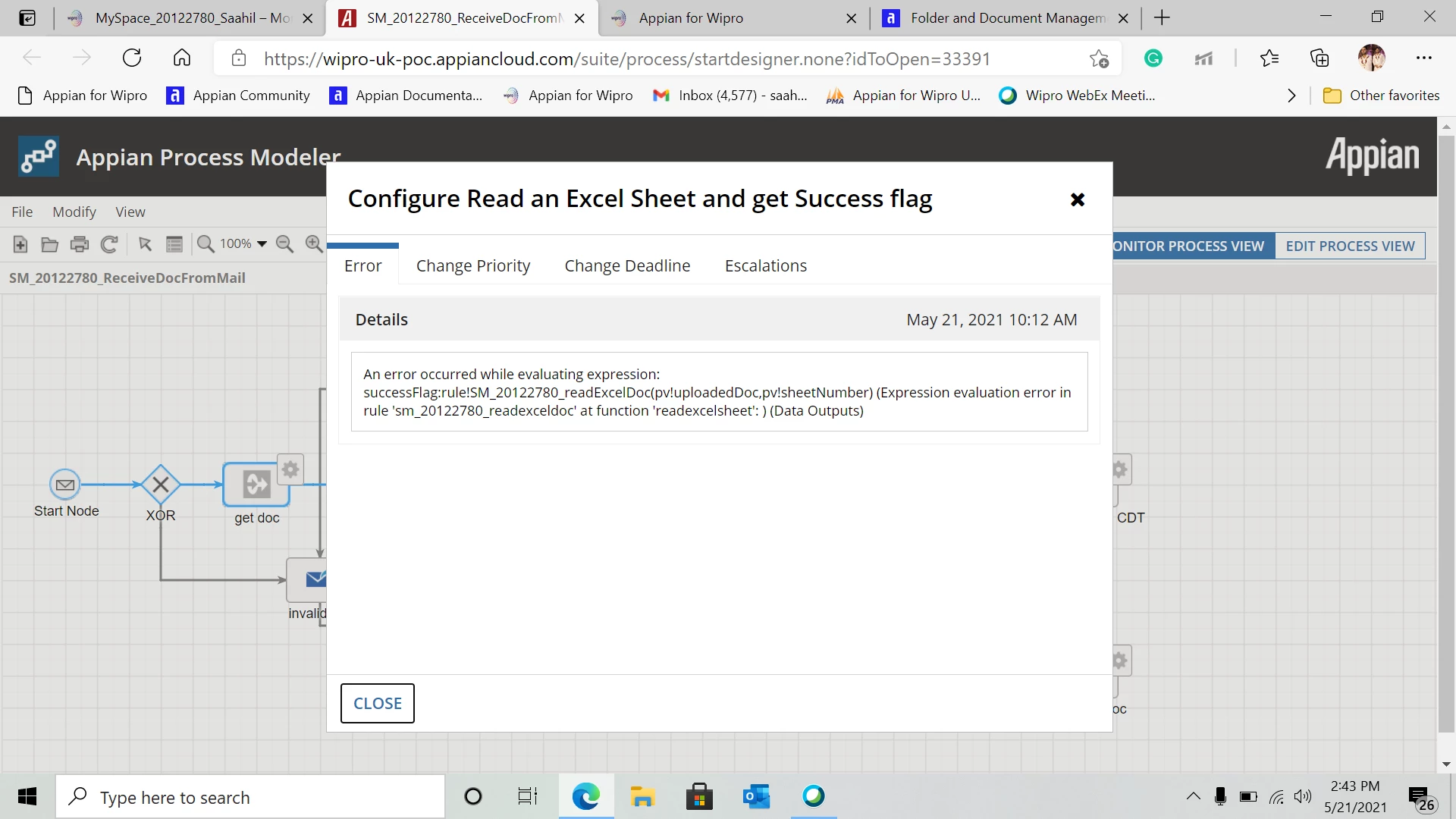Open the Appian Community bookmark

point(238,96)
